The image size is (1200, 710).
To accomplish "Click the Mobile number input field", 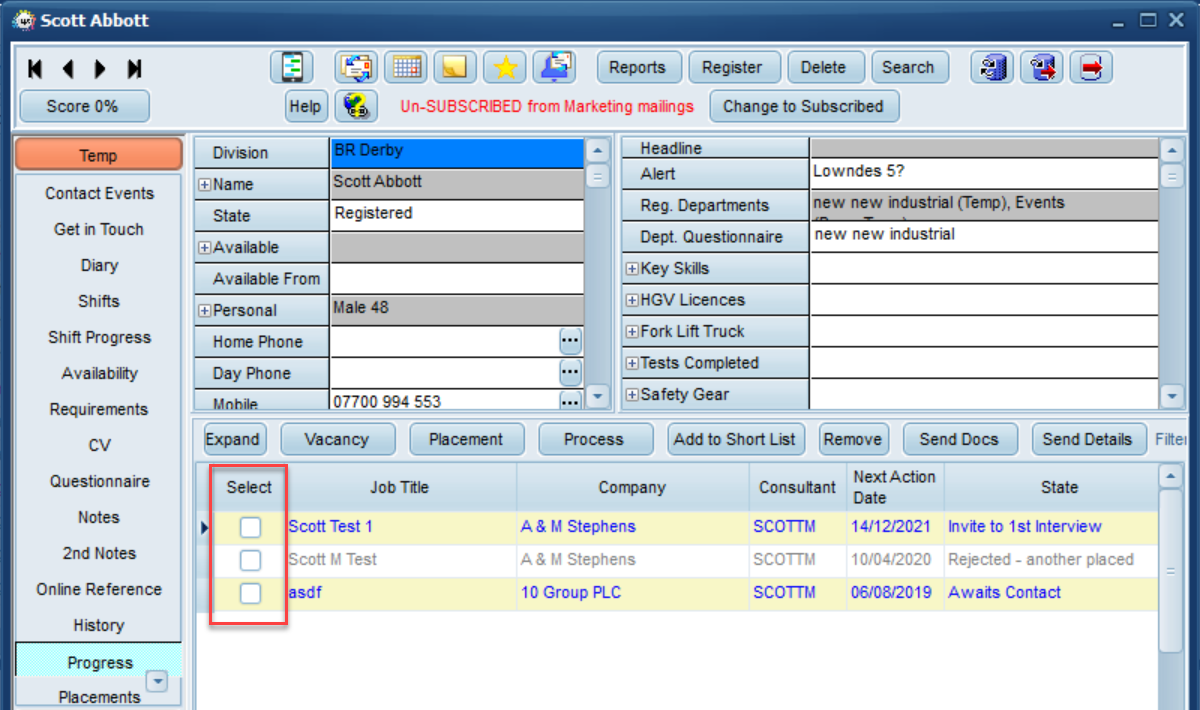I will click(x=444, y=402).
